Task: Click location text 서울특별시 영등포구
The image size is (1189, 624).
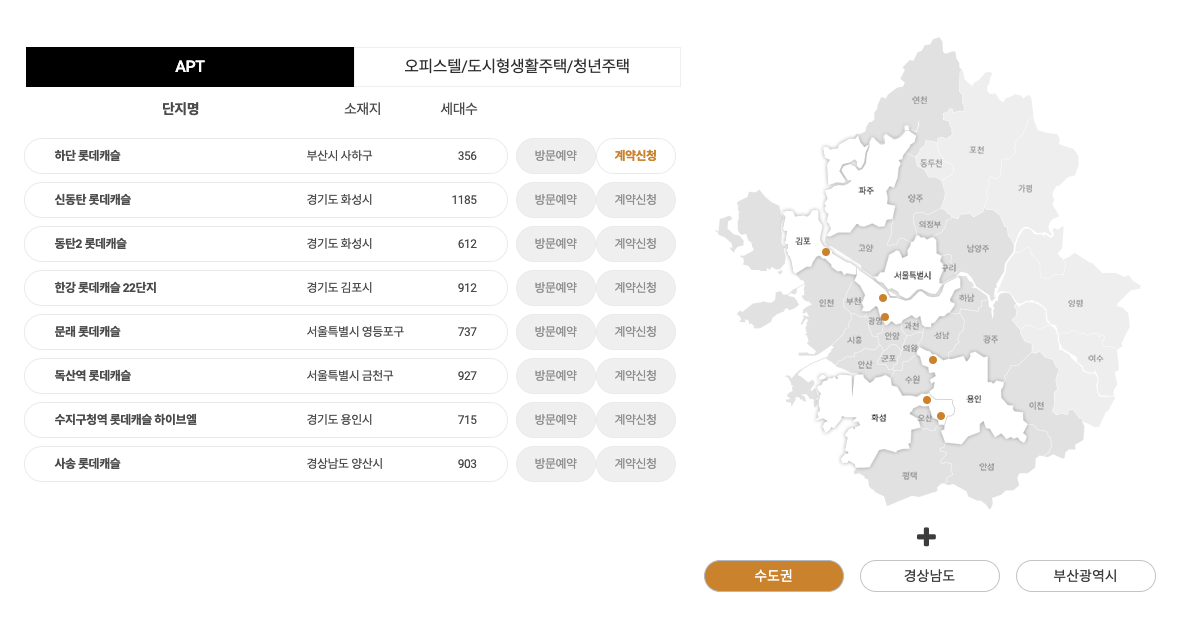Action: [x=355, y=331]
